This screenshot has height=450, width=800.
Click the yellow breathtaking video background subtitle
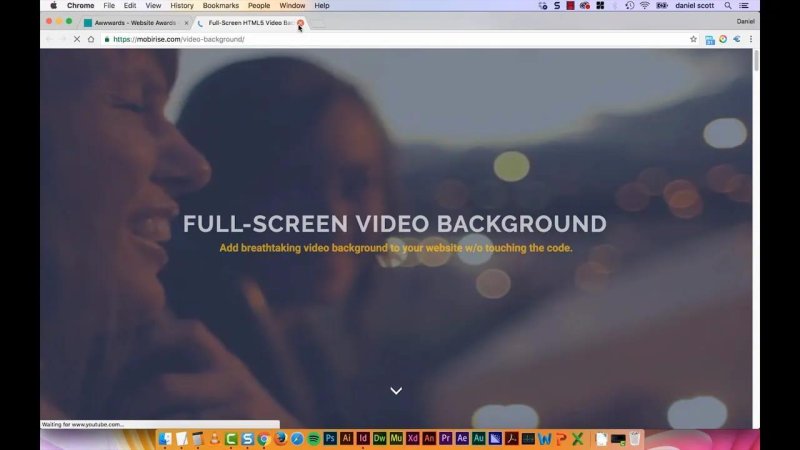coord(396,248)
